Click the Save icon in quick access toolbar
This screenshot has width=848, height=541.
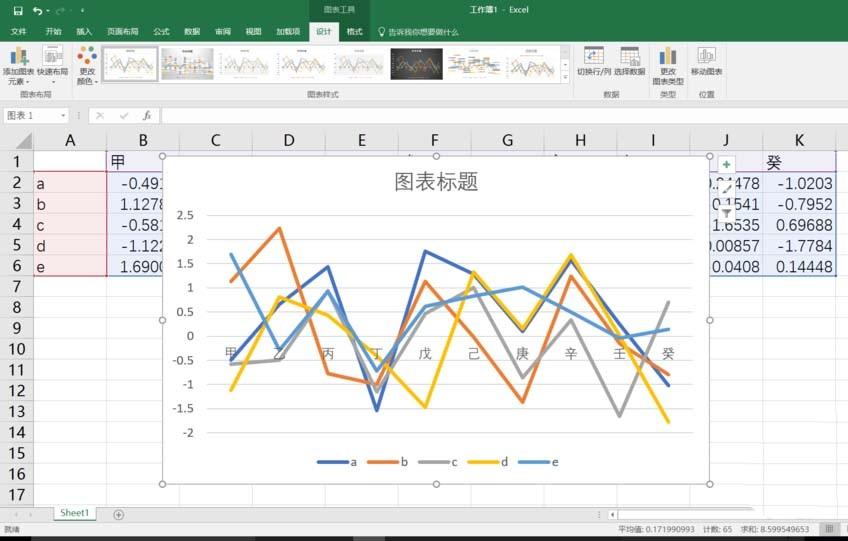(17, 10)
